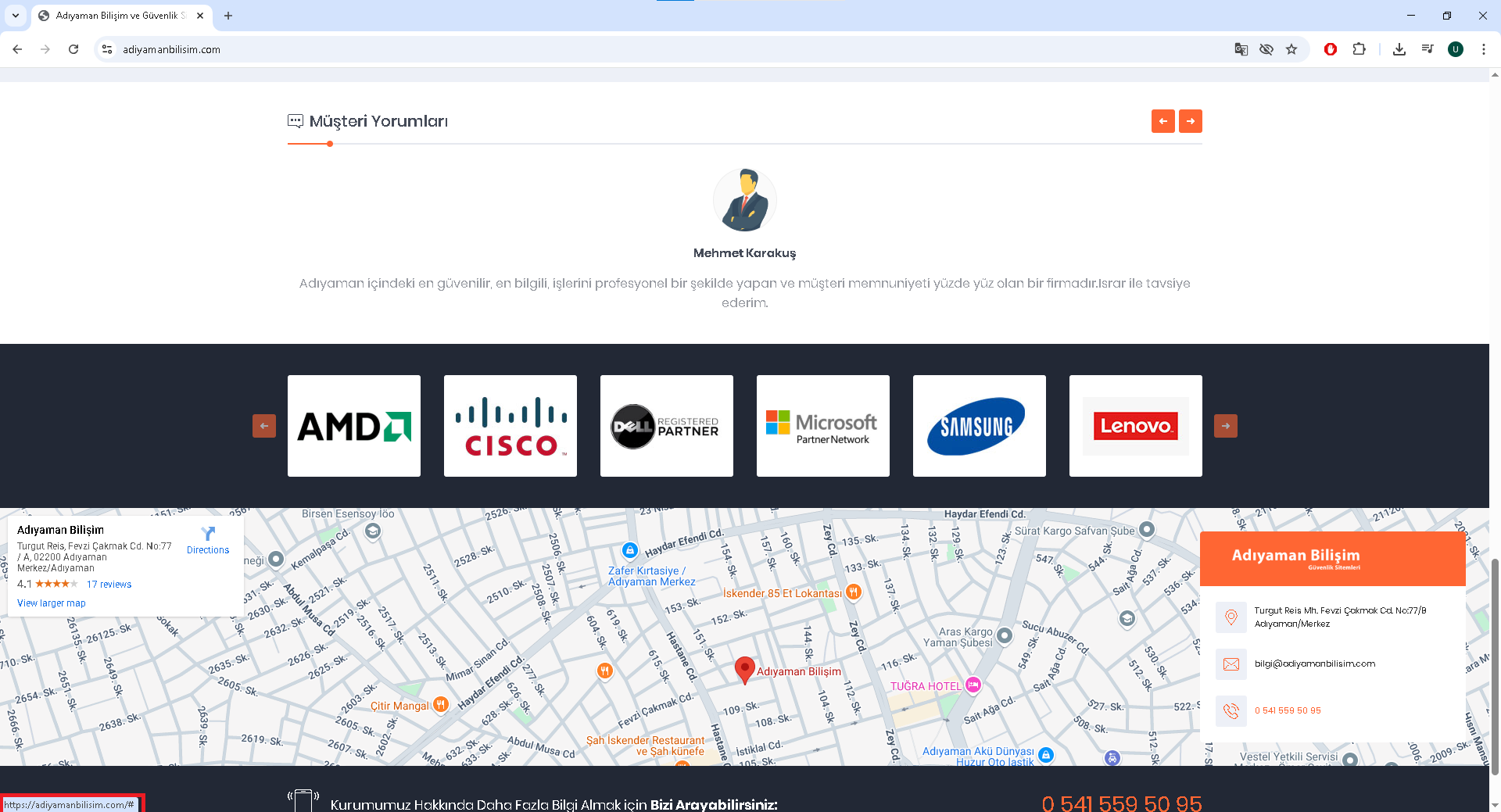Click the large footer phone number
The width and height of the screenshot is (1501, 812).
(1122, 803)
